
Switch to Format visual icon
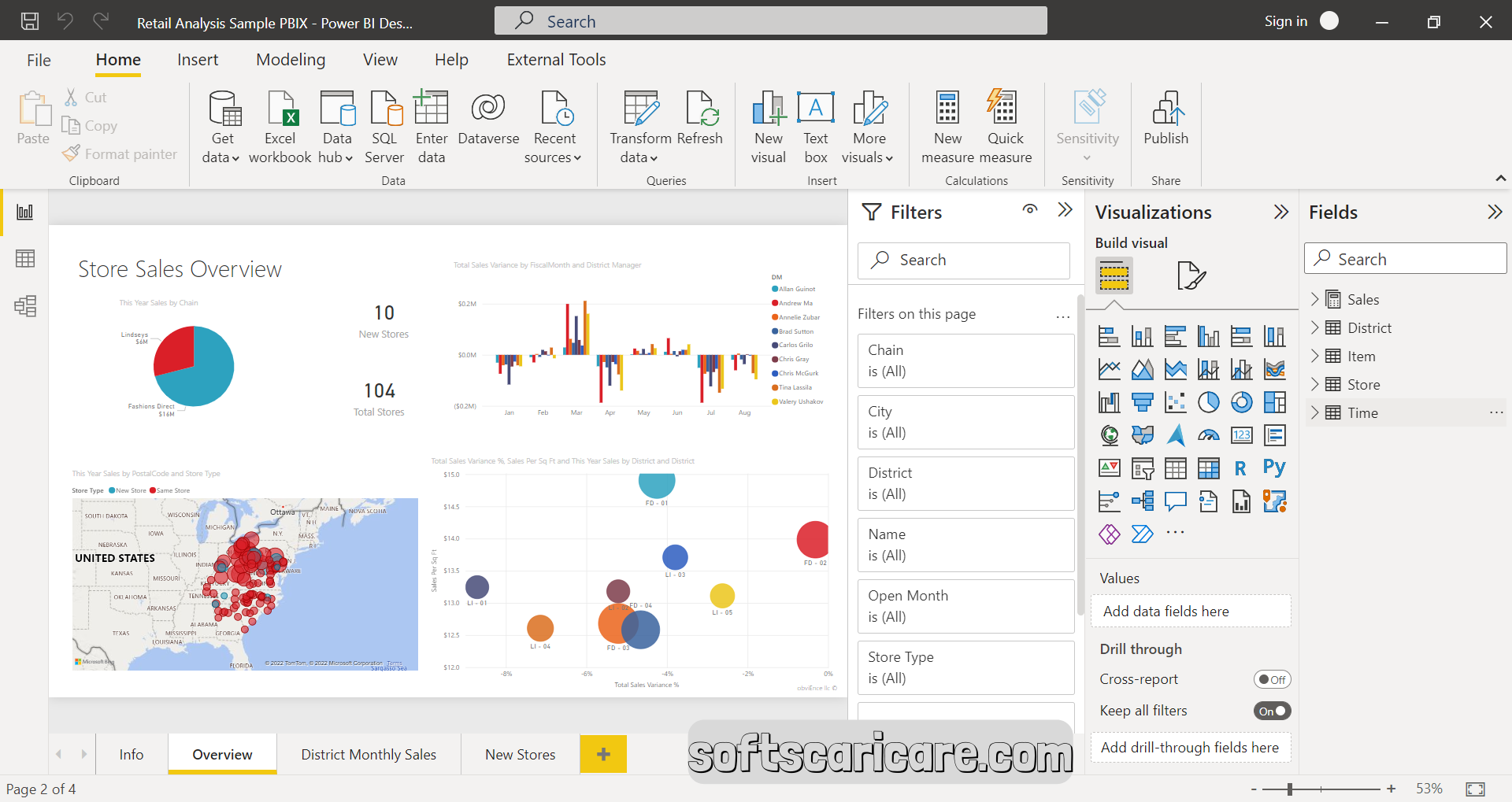pyautogui.click(x=1191, y=275)
